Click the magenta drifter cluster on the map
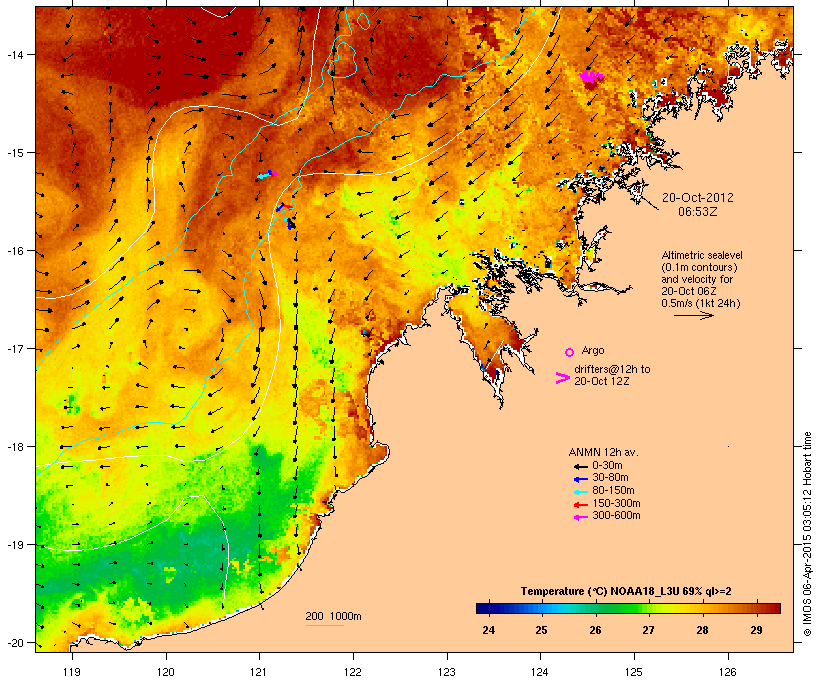 click(x=591, y=77)
